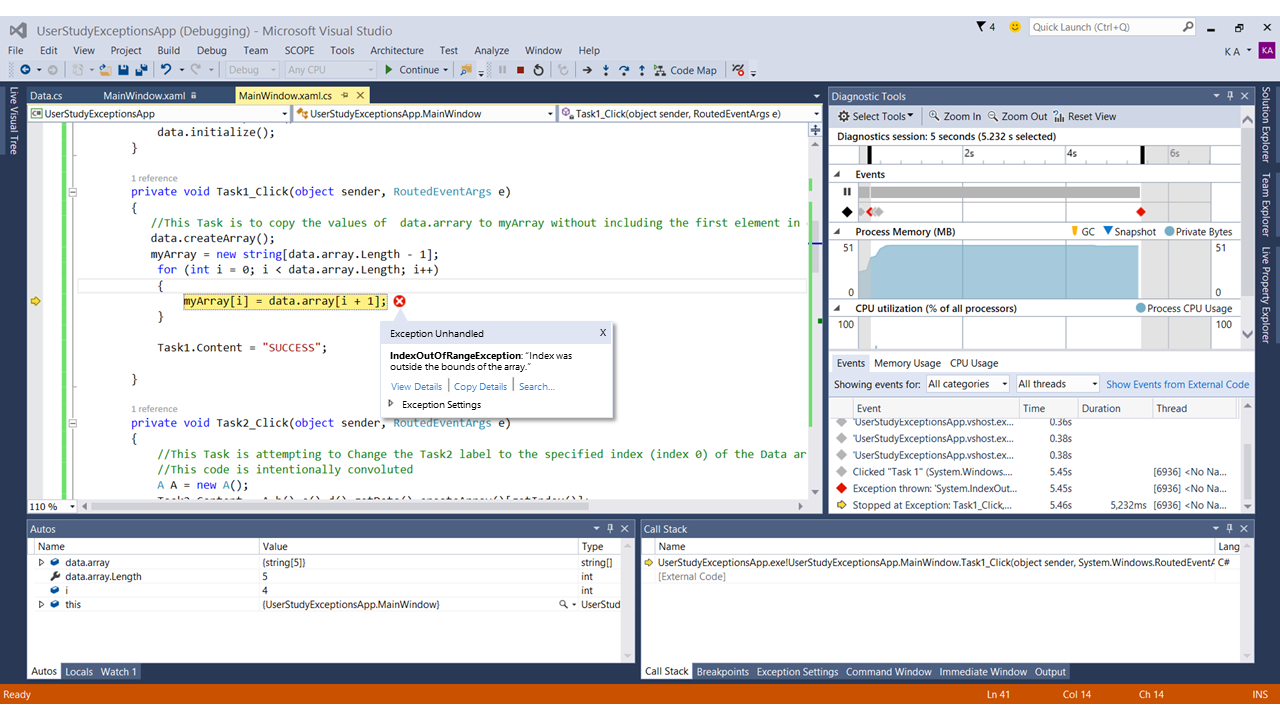Click the Step Out icon

click(642, 70)
